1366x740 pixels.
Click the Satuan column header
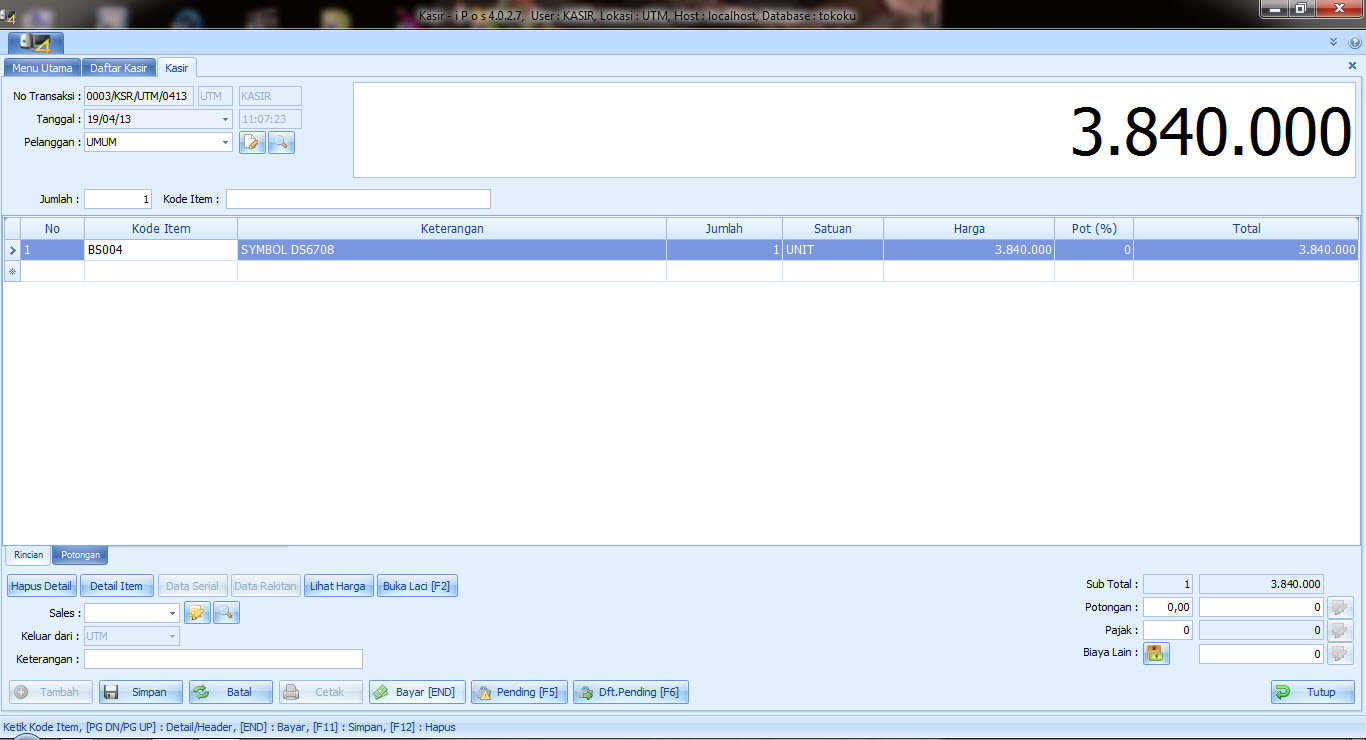(x=833, y=229)
